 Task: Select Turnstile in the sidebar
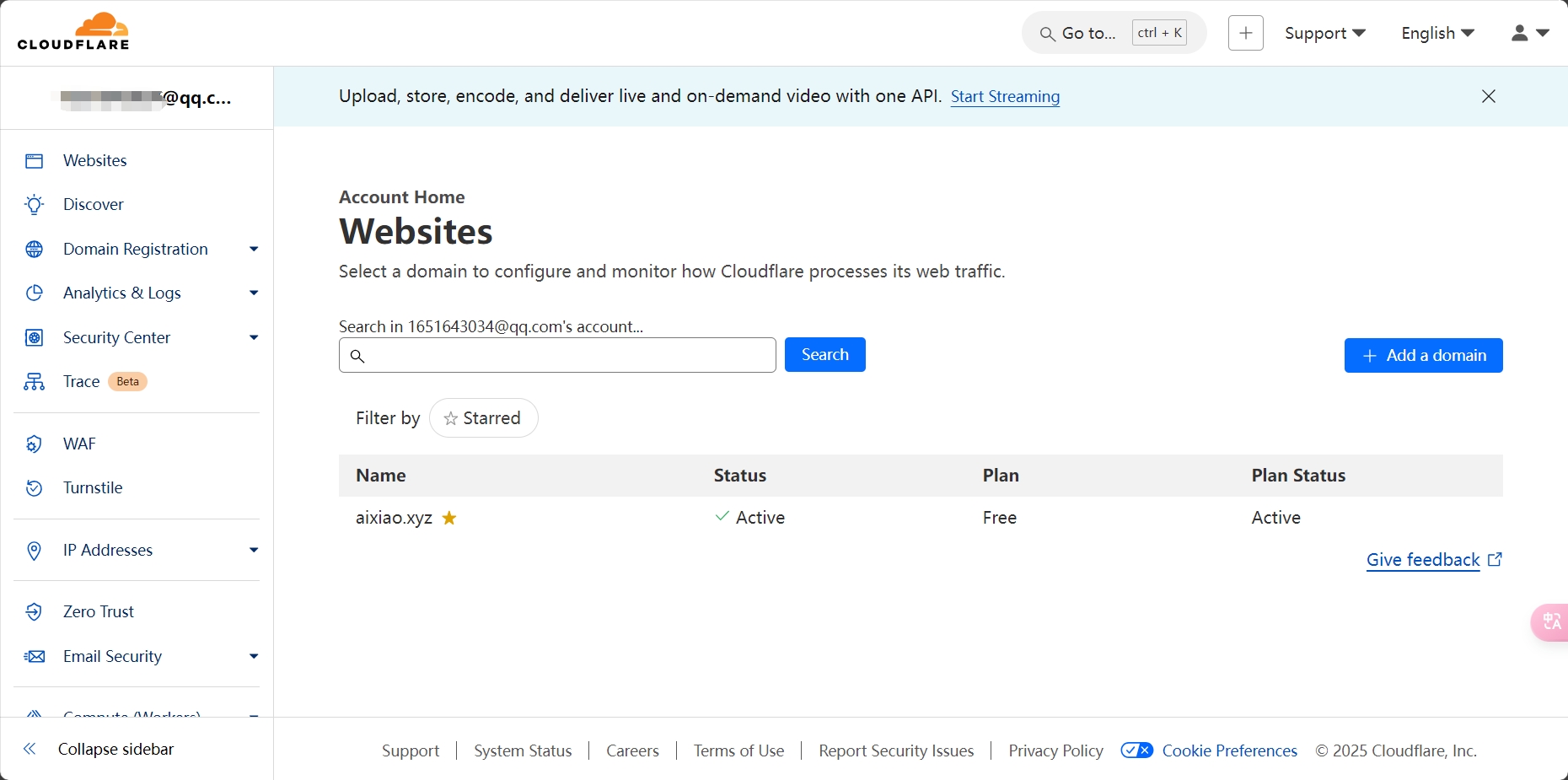(93, 488)
